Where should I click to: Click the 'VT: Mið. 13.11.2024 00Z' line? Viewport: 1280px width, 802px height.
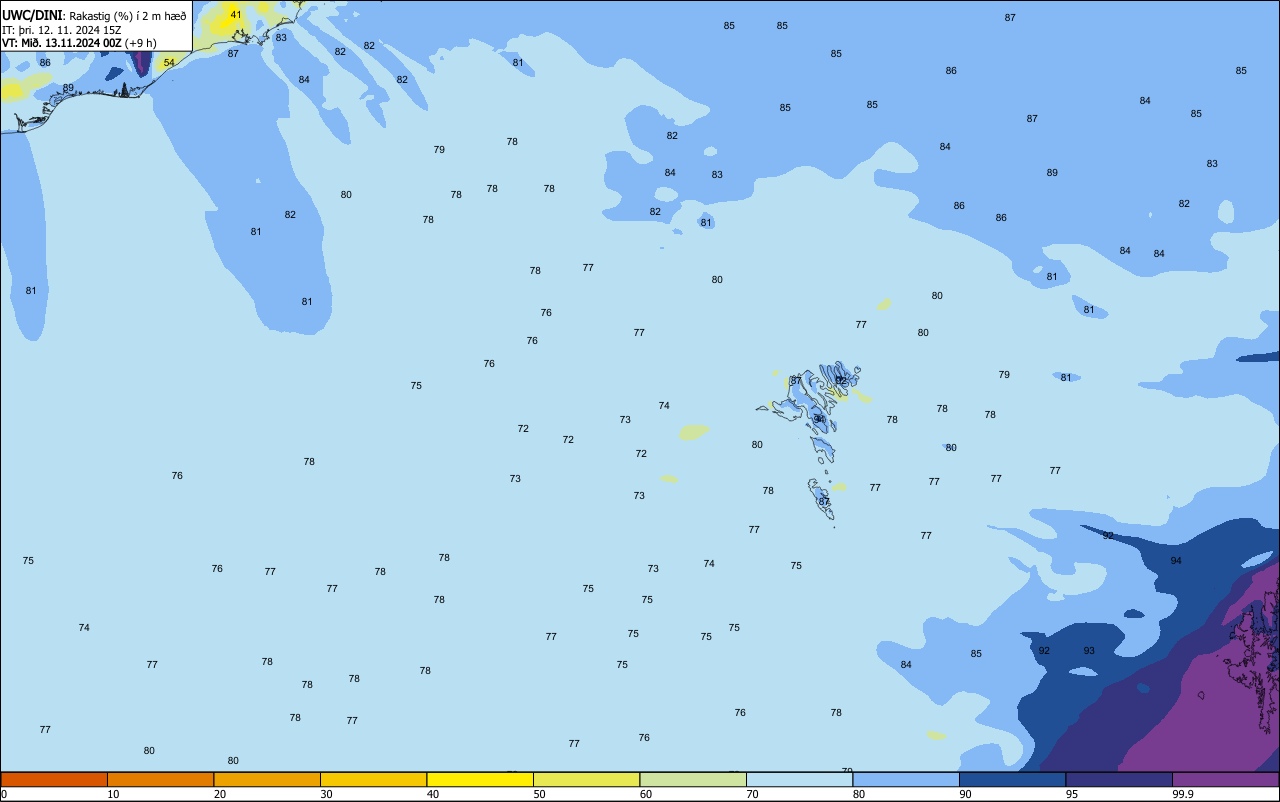(x=61, y=42)
